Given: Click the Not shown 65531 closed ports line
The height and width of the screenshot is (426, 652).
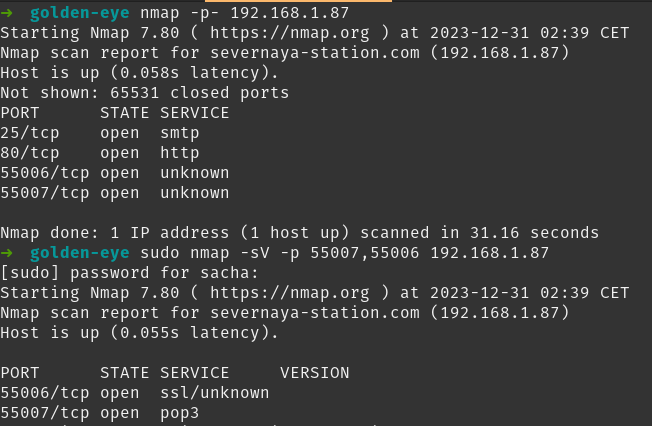Looking at the screenshot, I should tap(145, 93).
